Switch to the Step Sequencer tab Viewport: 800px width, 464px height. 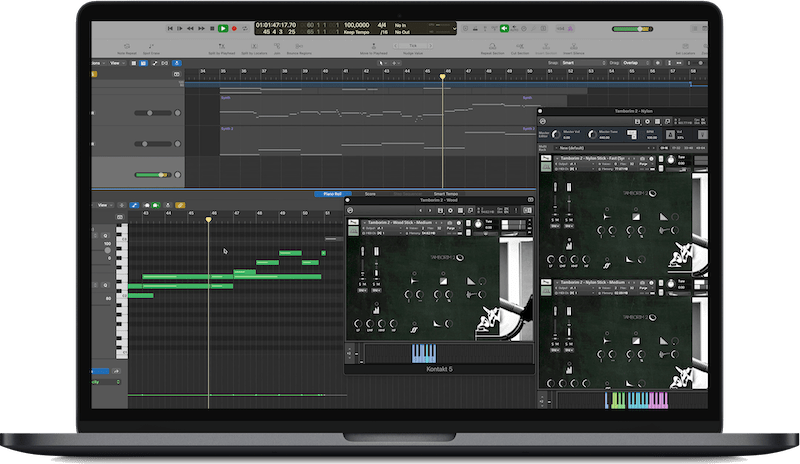point(407,194)
